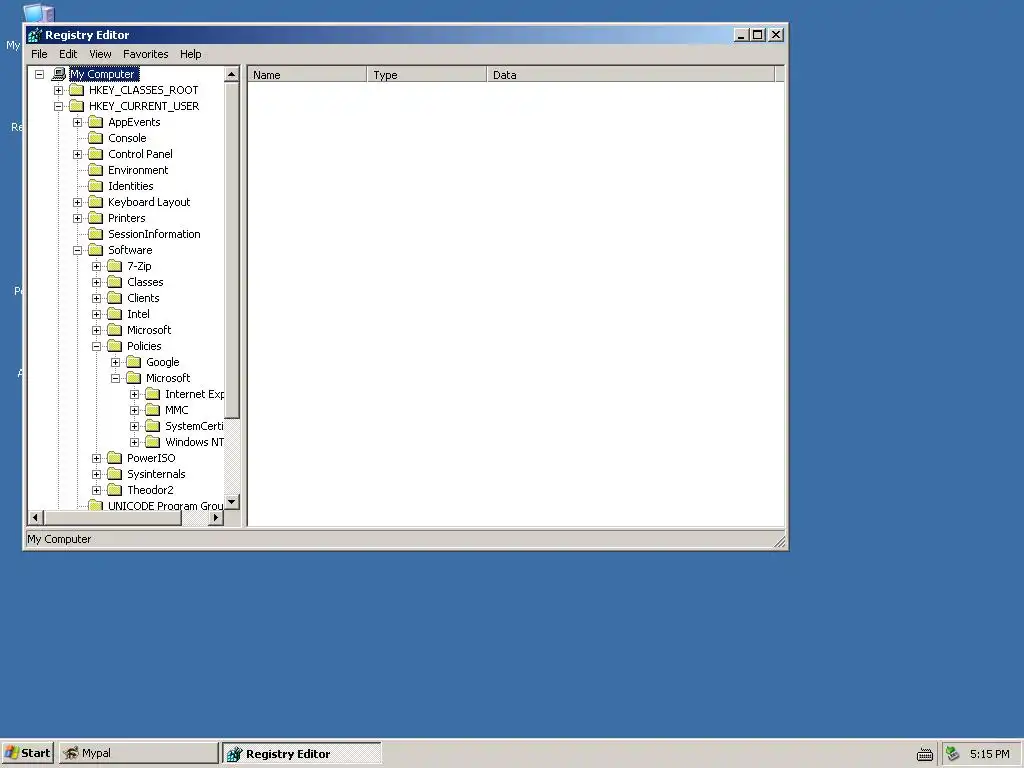
Task: Click the Classes folder icon
Action: point(115,282)
